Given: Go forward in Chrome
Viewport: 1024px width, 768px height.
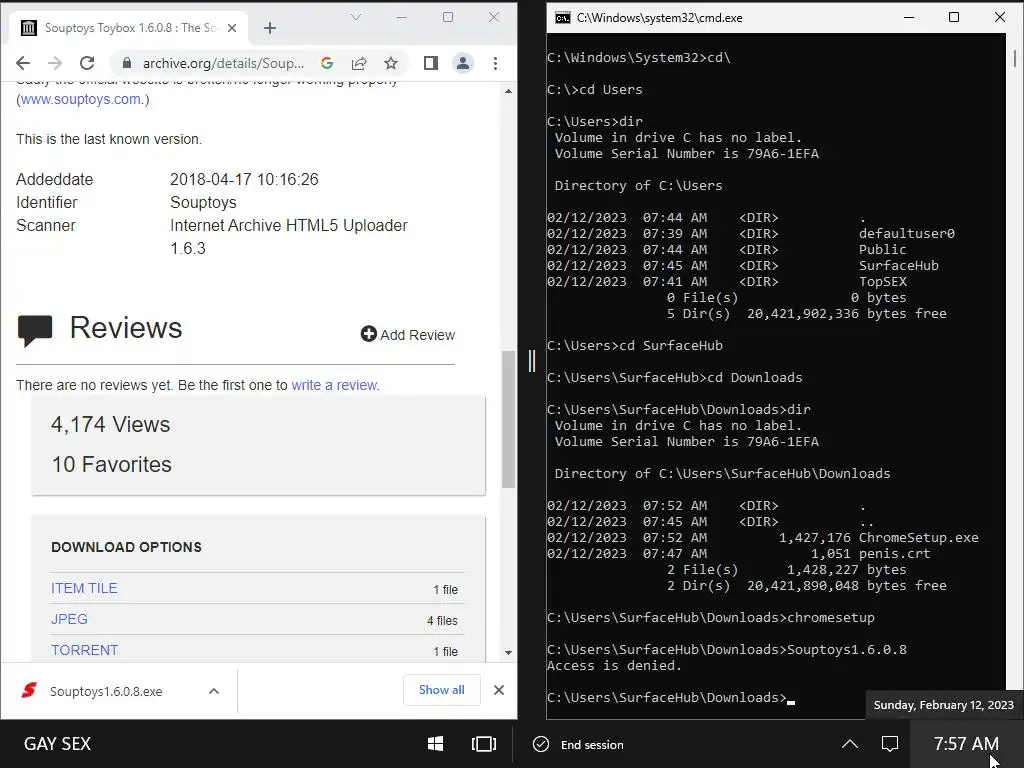Looking at the screenshot, I should (x=55, y=63).
